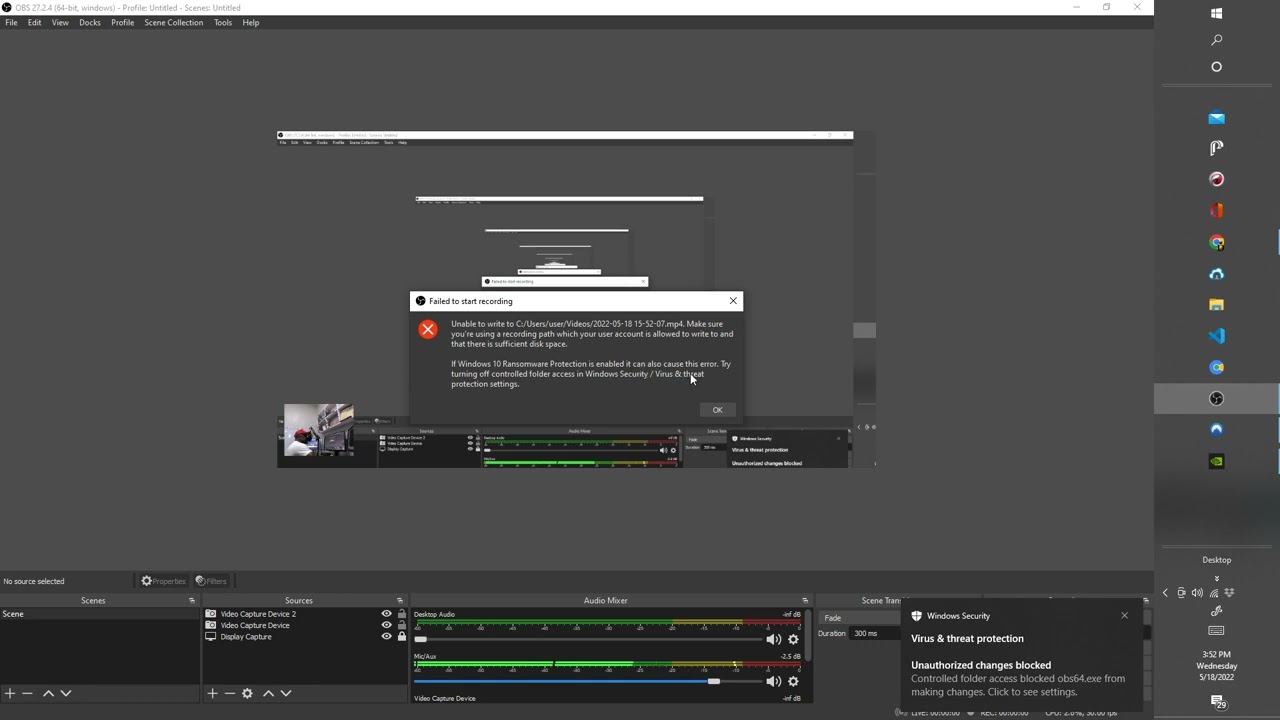This screenshot has height=720, width=1280.
Task: Move the scene up with the up arrow
Action: (48, 693)
